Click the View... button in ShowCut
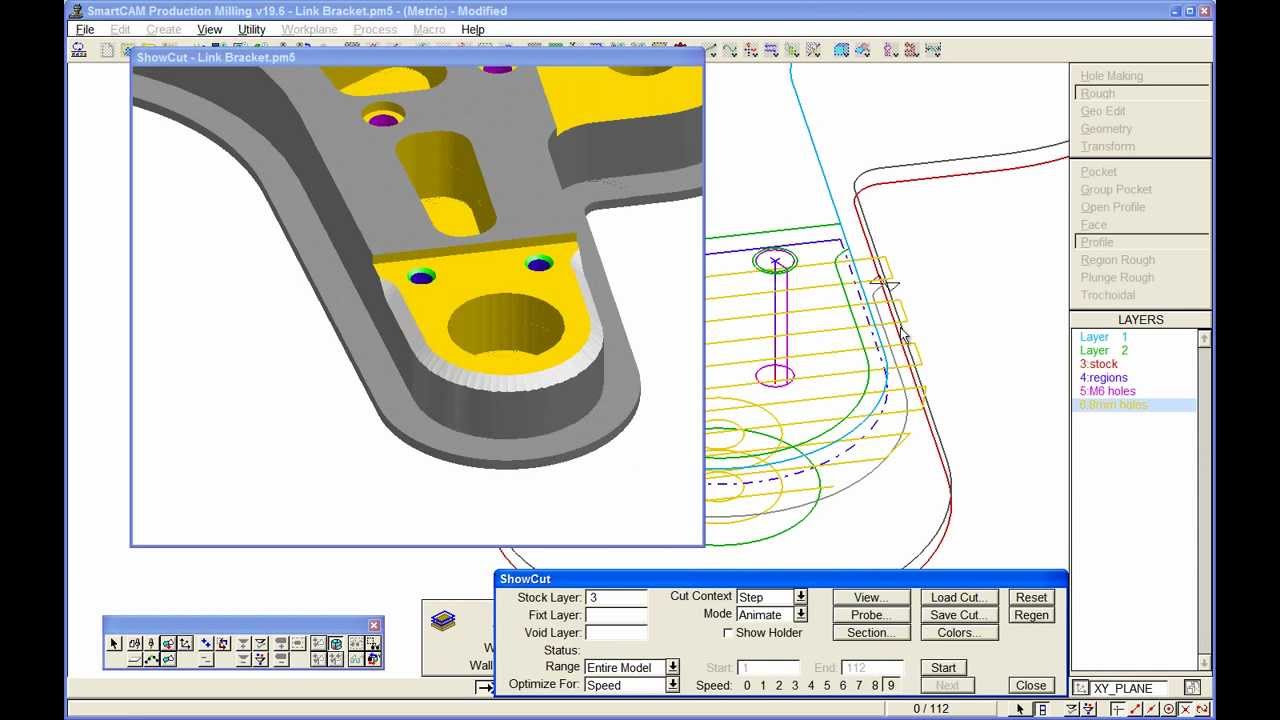This screenshot has width=1280, height=720. 870,597
